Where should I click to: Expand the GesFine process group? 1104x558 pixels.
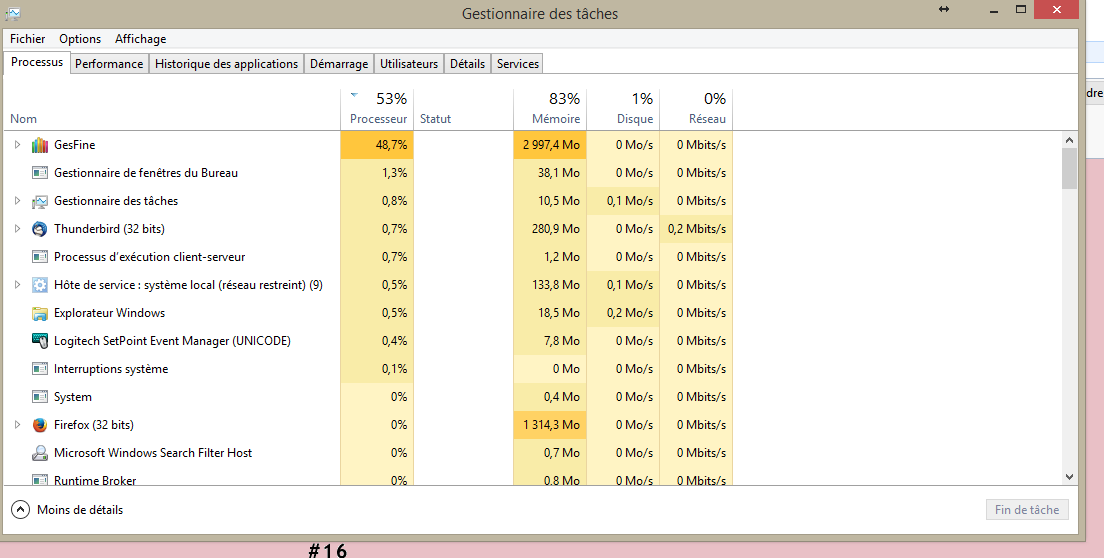point(18,145)
